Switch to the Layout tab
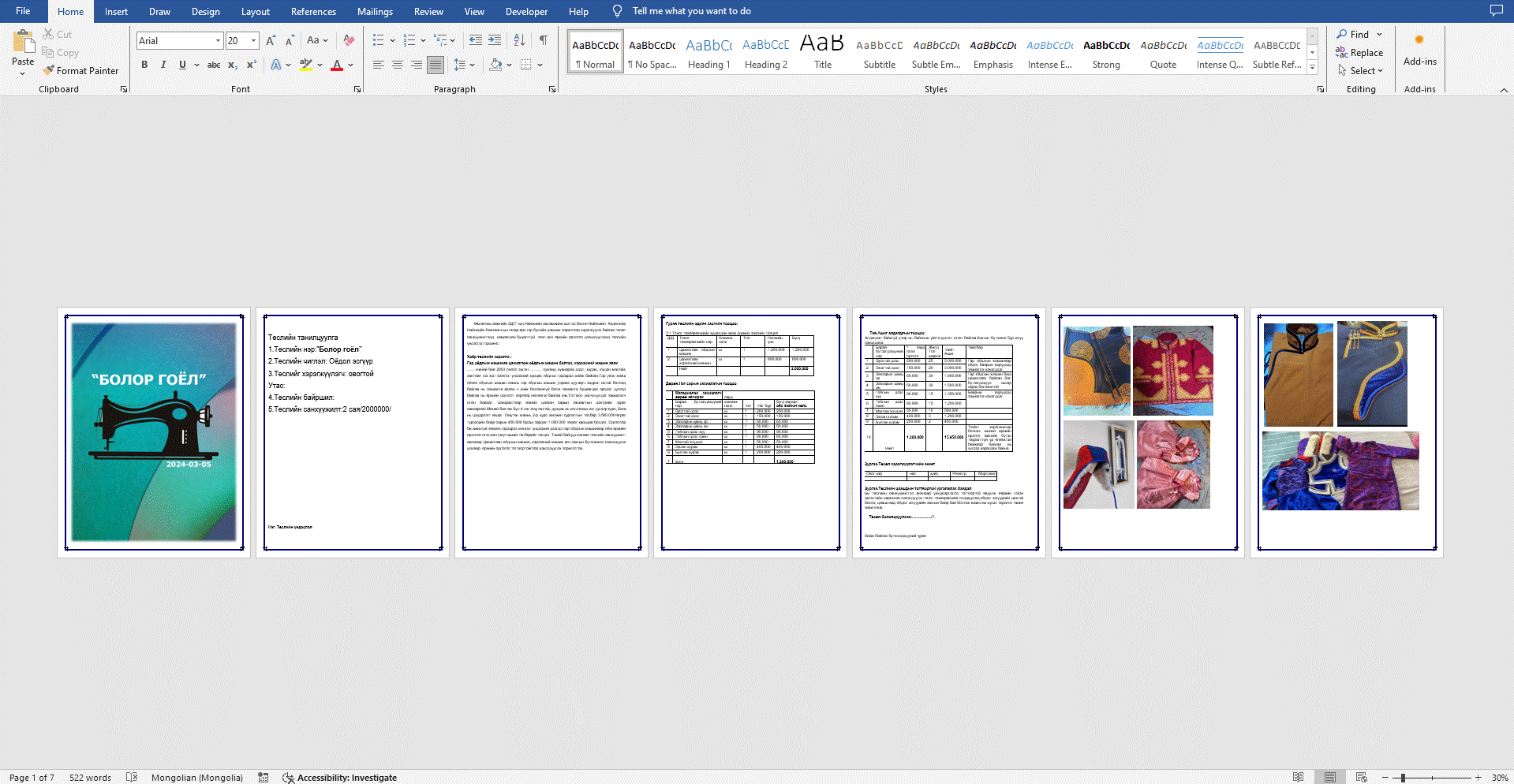Image resolution: width=1514 pixels, height=784 pixels. [x=256, y=11]
